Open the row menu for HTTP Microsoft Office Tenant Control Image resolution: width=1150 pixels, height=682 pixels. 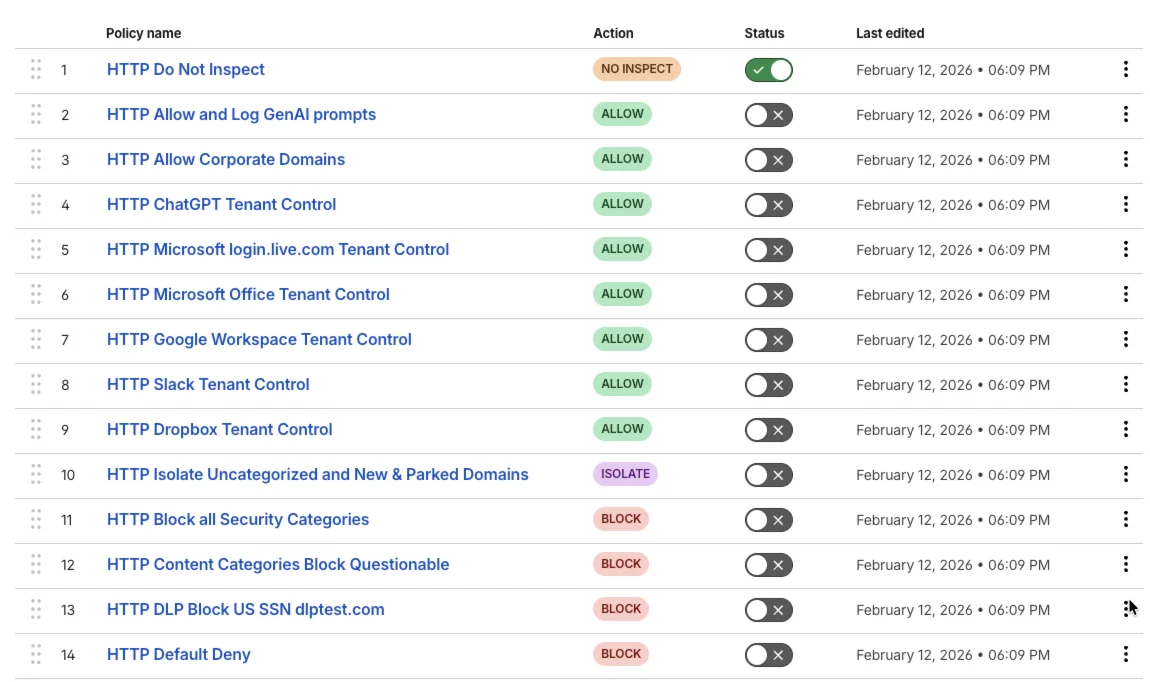[1126, 294]
